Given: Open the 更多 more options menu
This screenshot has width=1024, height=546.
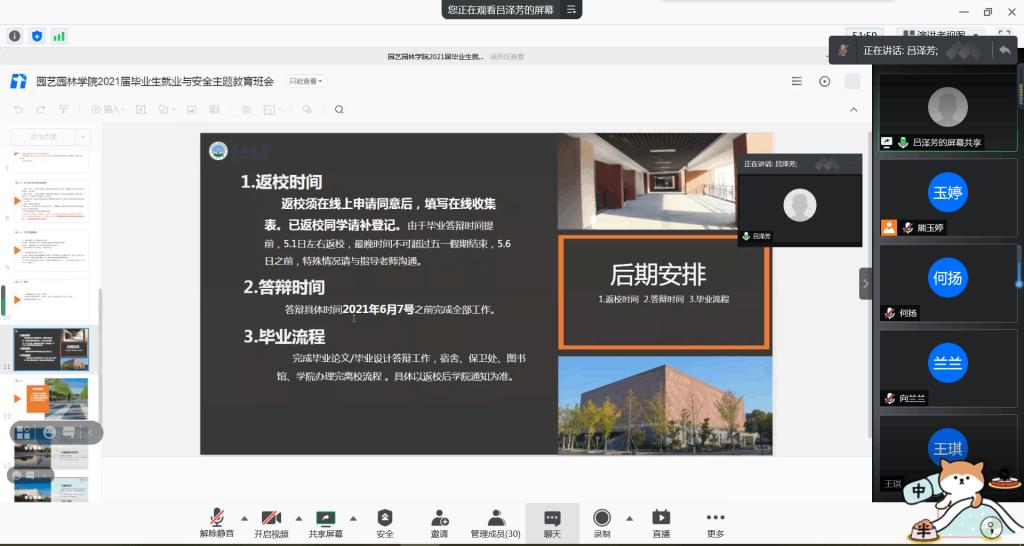Looking at the screenshot, I should click(715, 518).
